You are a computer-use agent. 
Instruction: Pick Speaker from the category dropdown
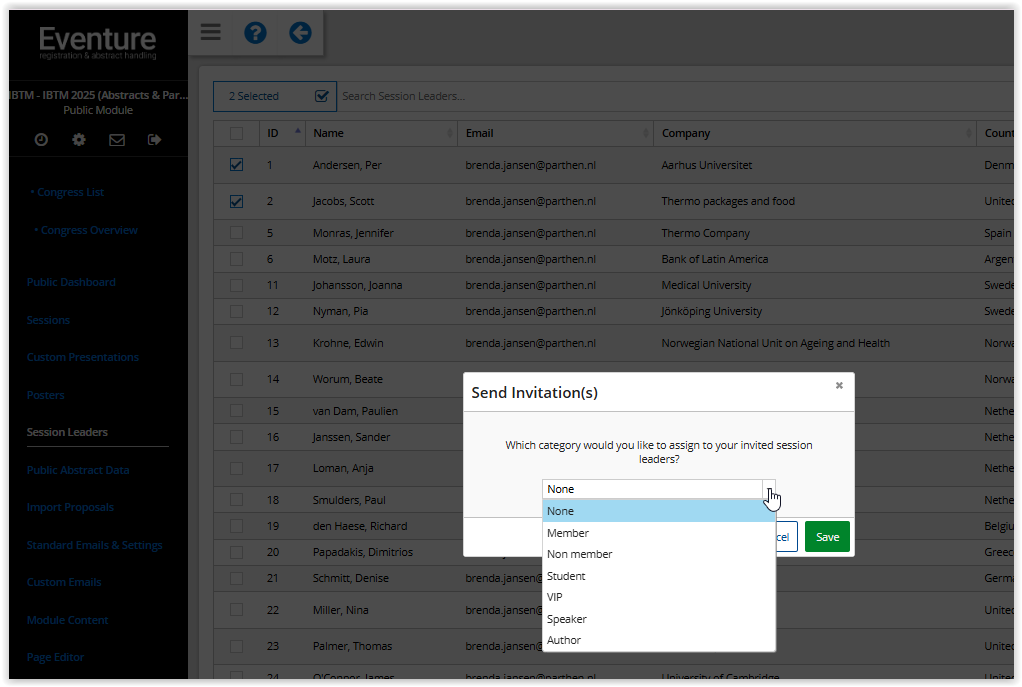[x=567, y=619]
